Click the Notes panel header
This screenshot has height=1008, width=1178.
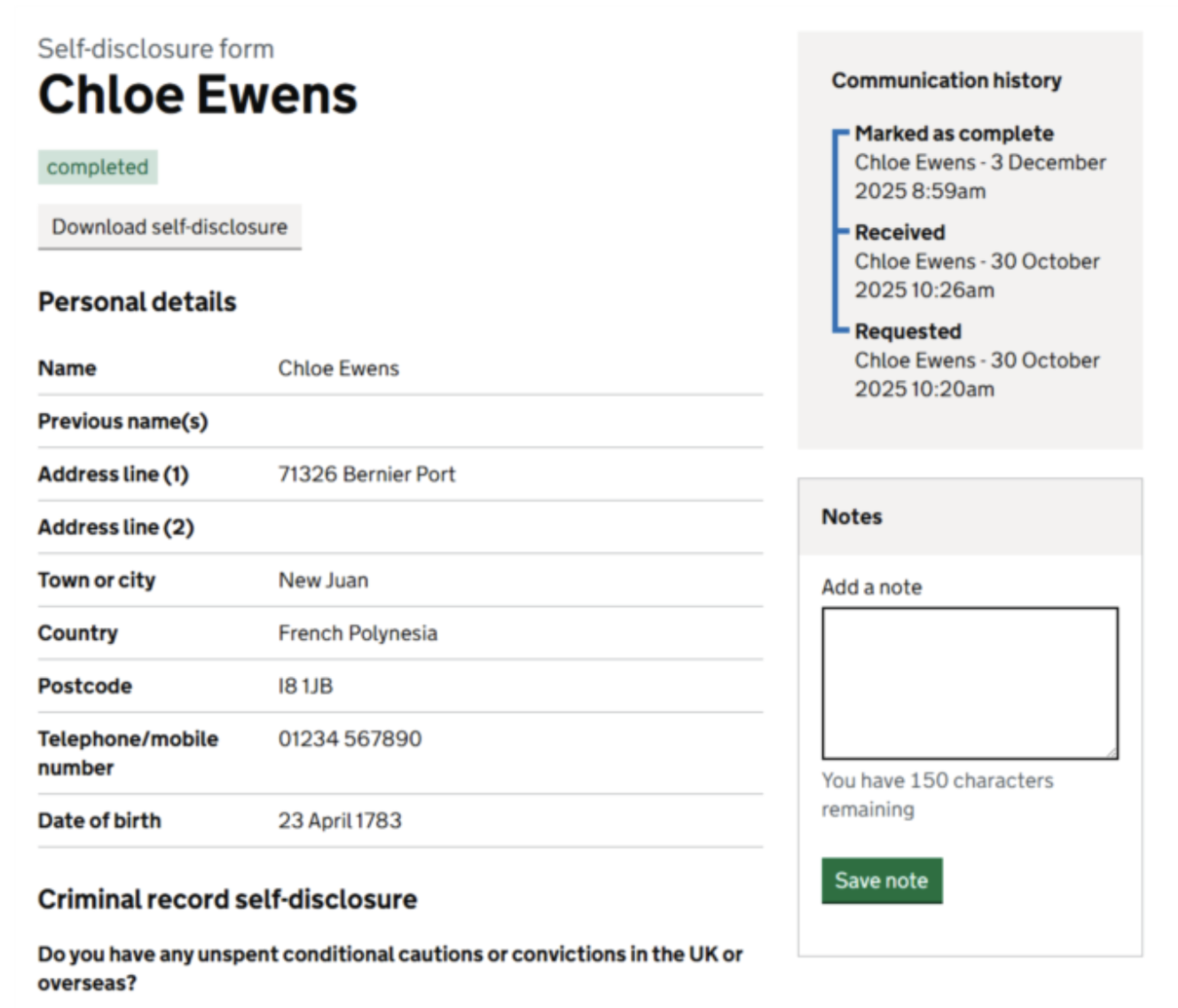pyautogui.click(x=969, y=517)
